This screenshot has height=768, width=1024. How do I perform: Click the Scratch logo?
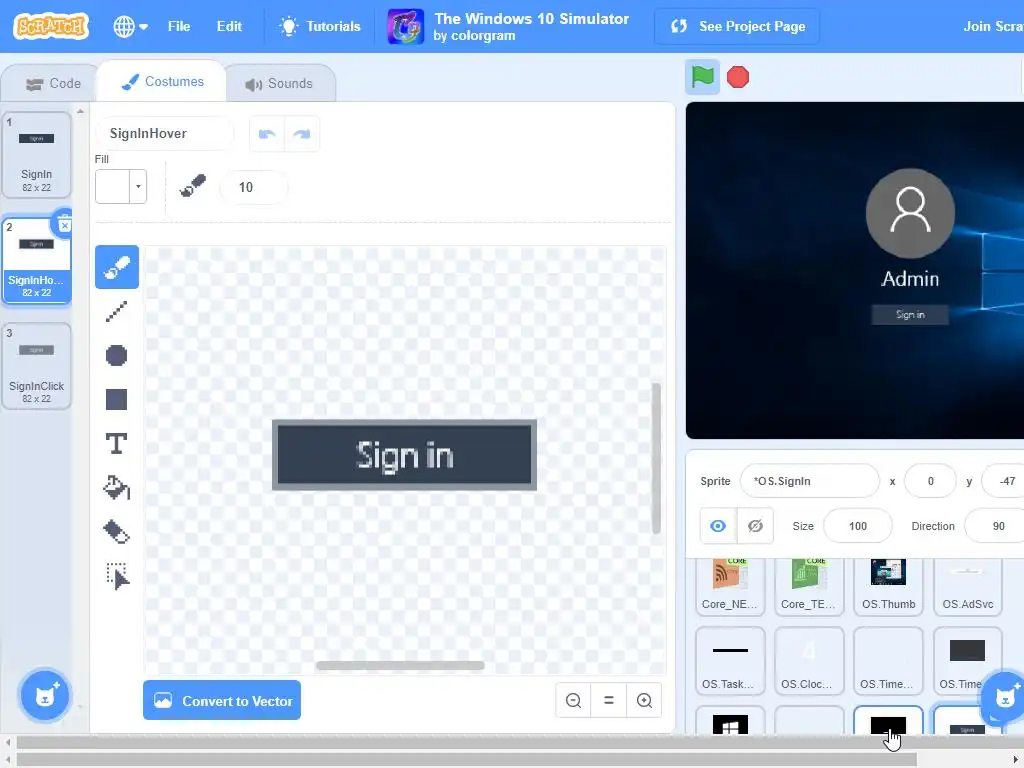coord(51,26)
